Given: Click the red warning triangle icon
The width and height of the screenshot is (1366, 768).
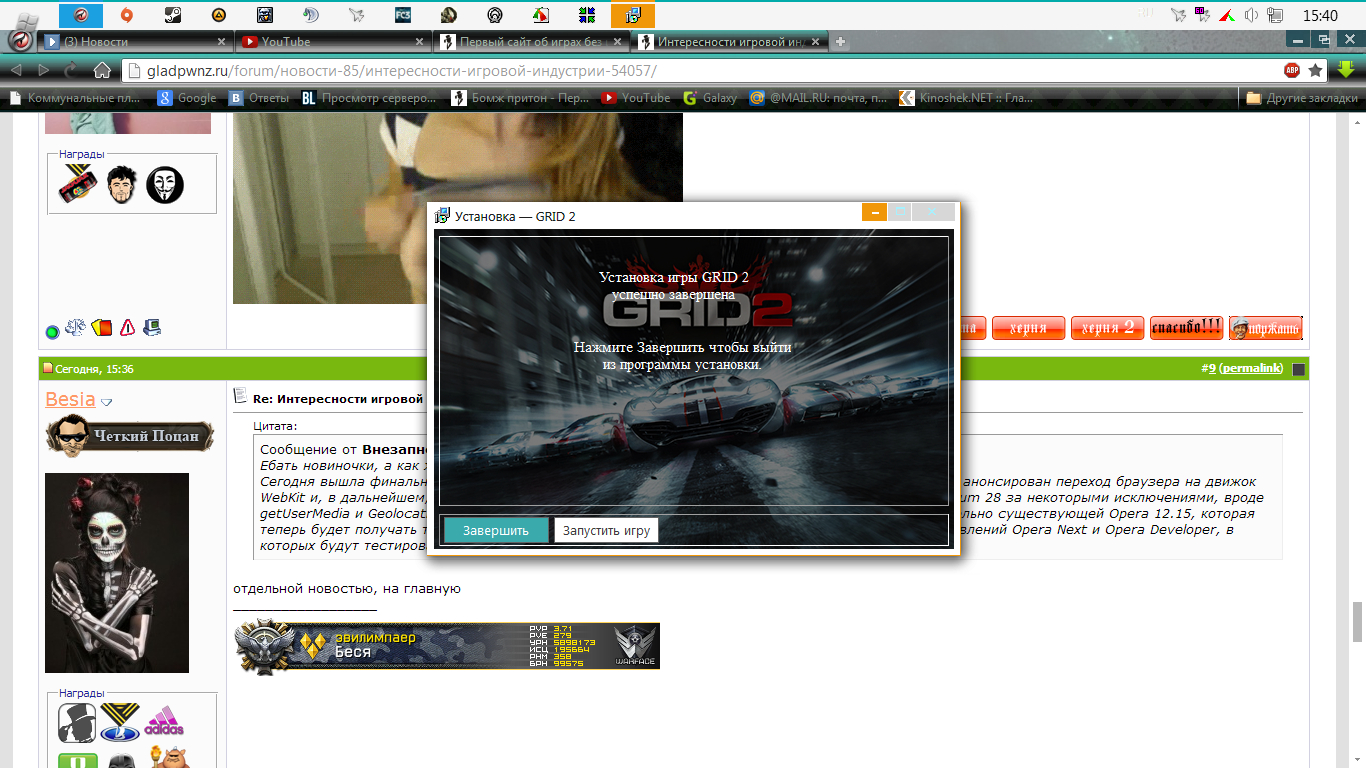Looking at the screenshot, I should 127,327.
